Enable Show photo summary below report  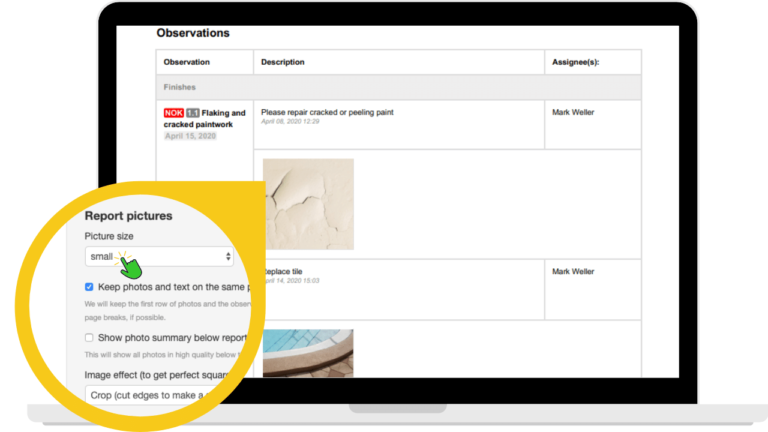(x=89, y=337)
